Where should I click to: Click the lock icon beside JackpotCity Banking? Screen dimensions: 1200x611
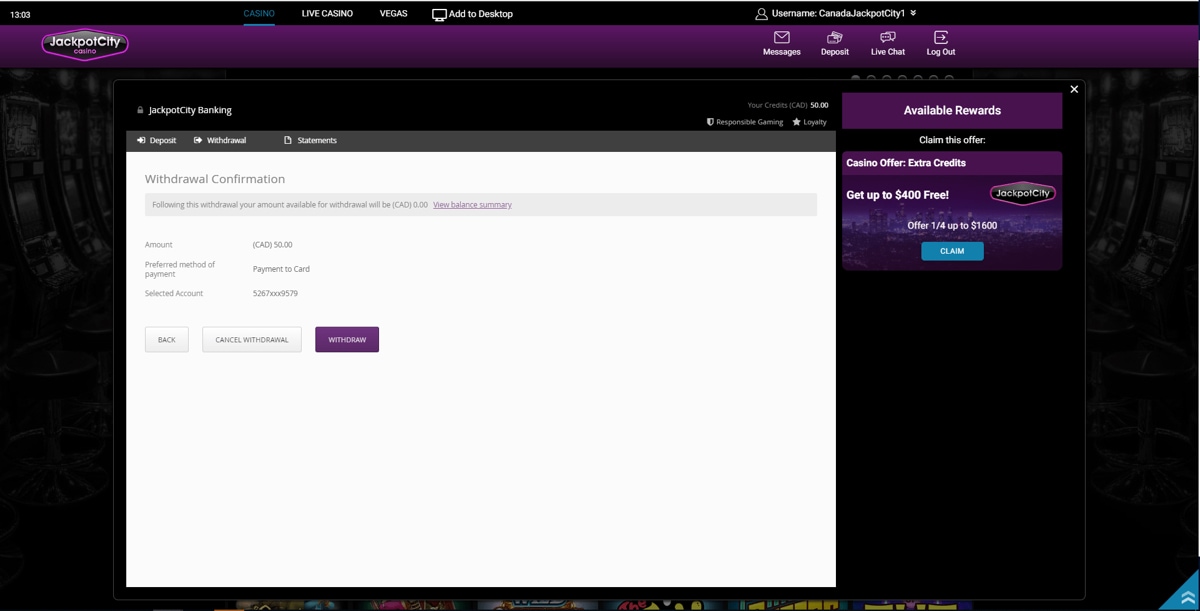click(140, 110)
